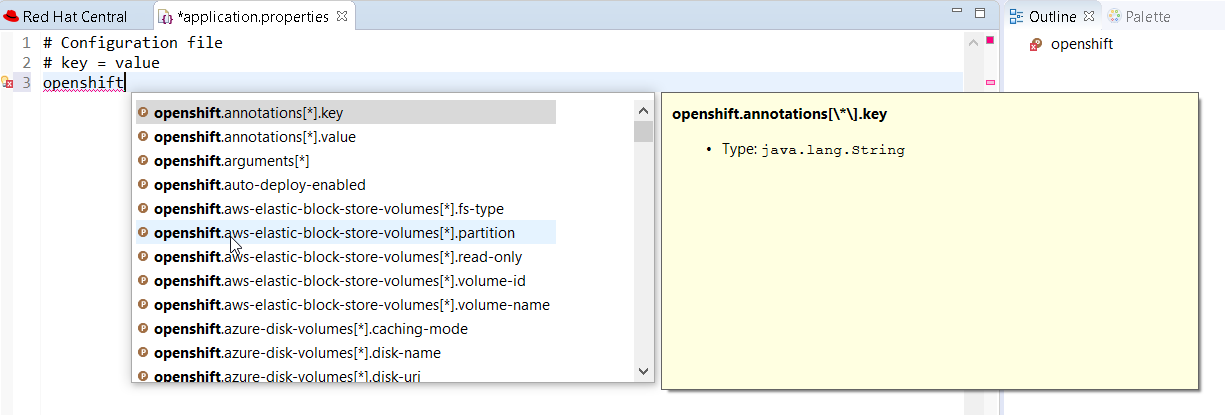Click the openshift error icon in Outline
This screenshot has width=1225, height=415.
[x=1036, y=44]
